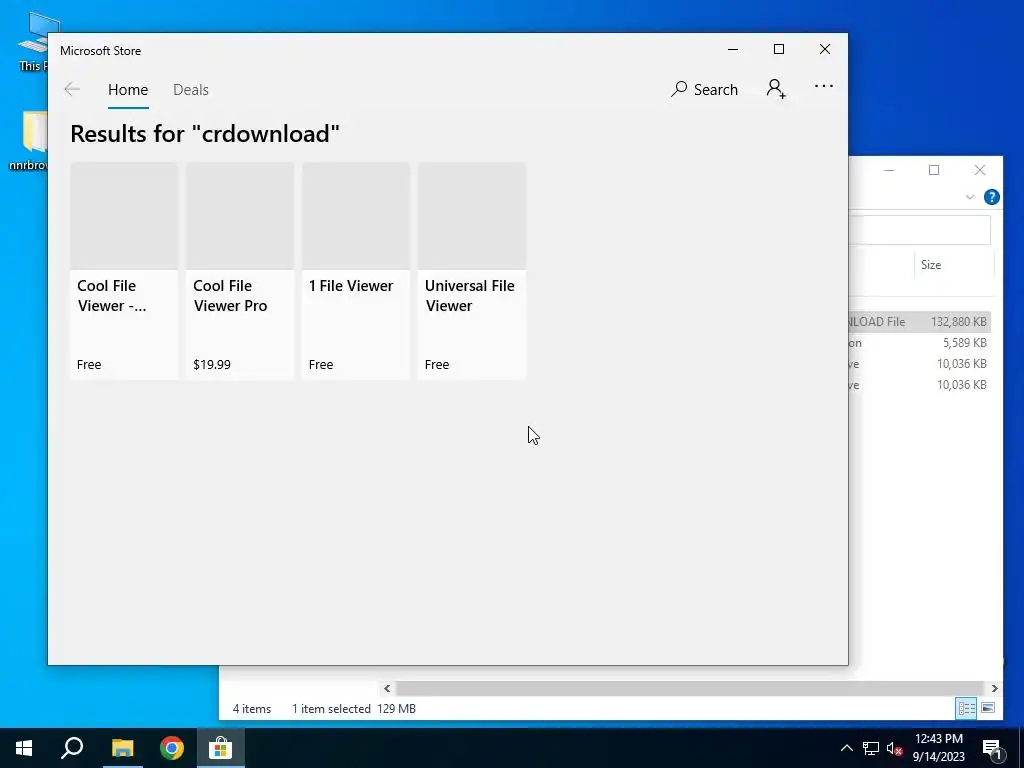Select the 5,589 KB file row
1024x768 pixels.
click(920, 343)
